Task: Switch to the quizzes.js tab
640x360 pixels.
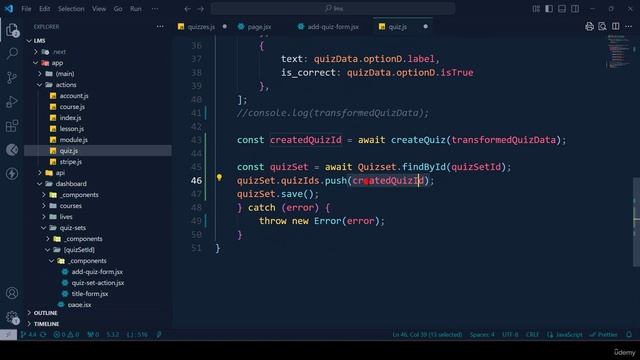Action: (202, 27)
